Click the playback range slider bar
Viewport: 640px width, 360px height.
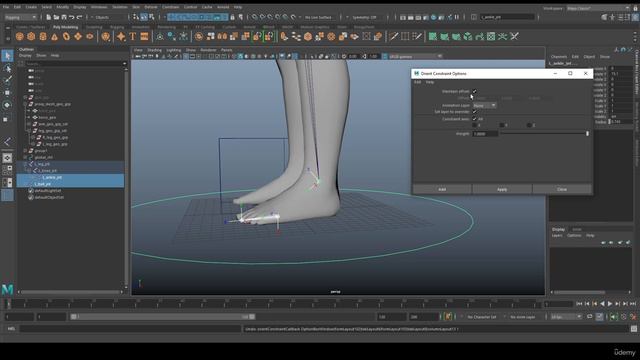click(162, 317)
